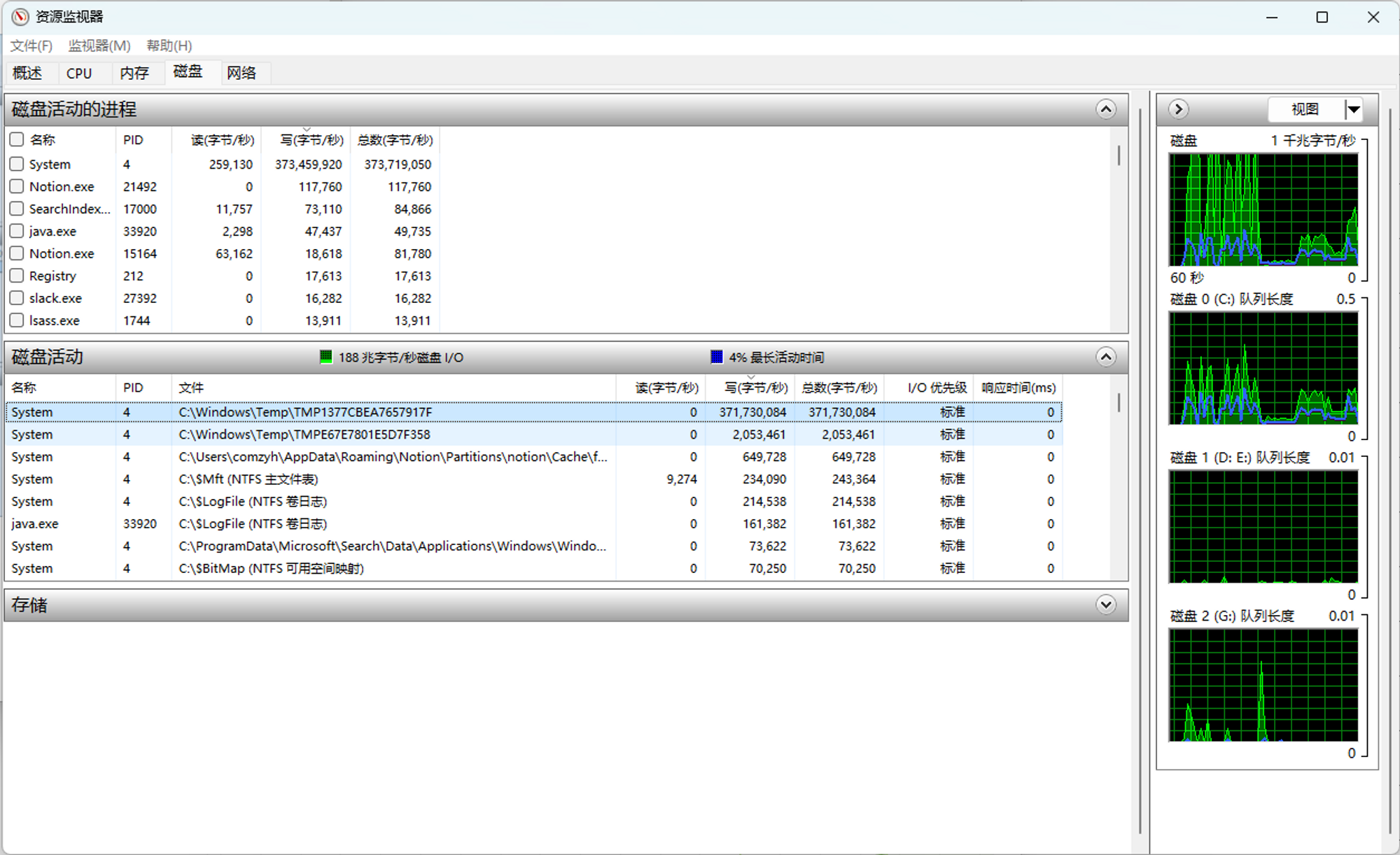
Task: Sort by 写(字节/秒) column in process list
Action: (x=311, y=140)
